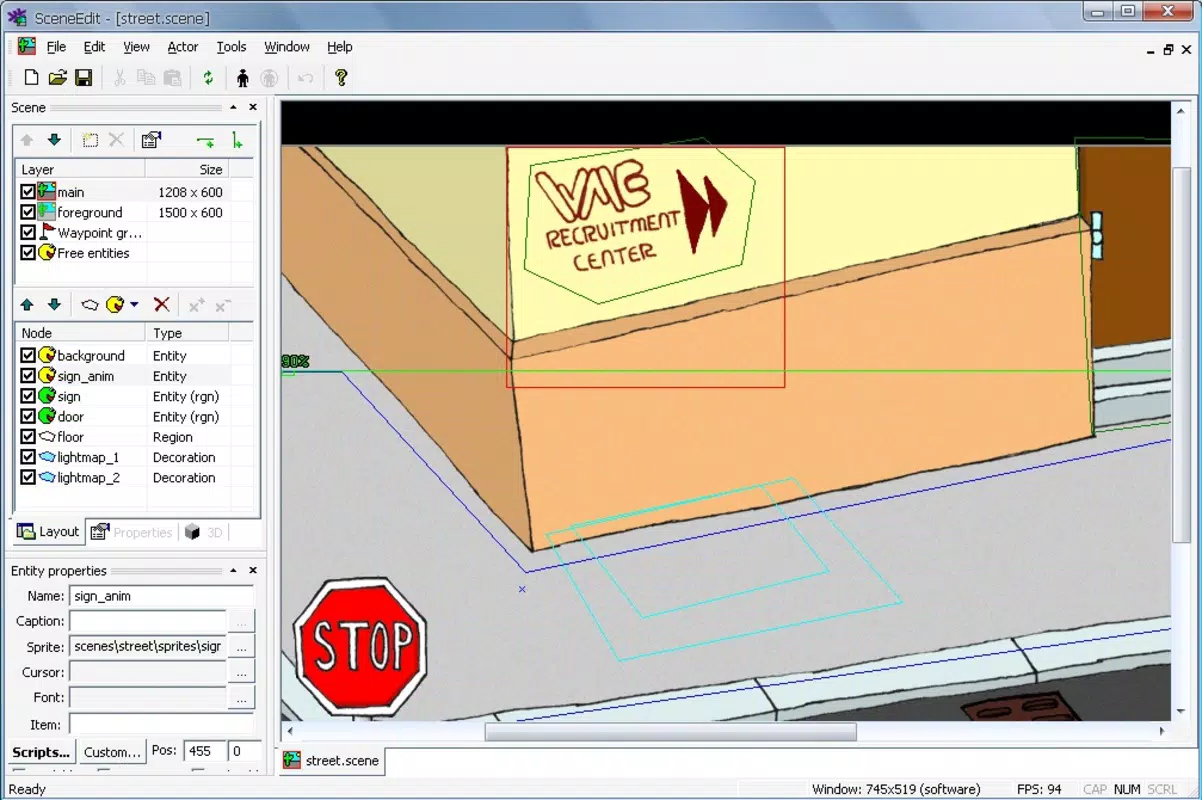Add a new layer icon
Viewport: 1202px width, 800px height.
(90, 140)
